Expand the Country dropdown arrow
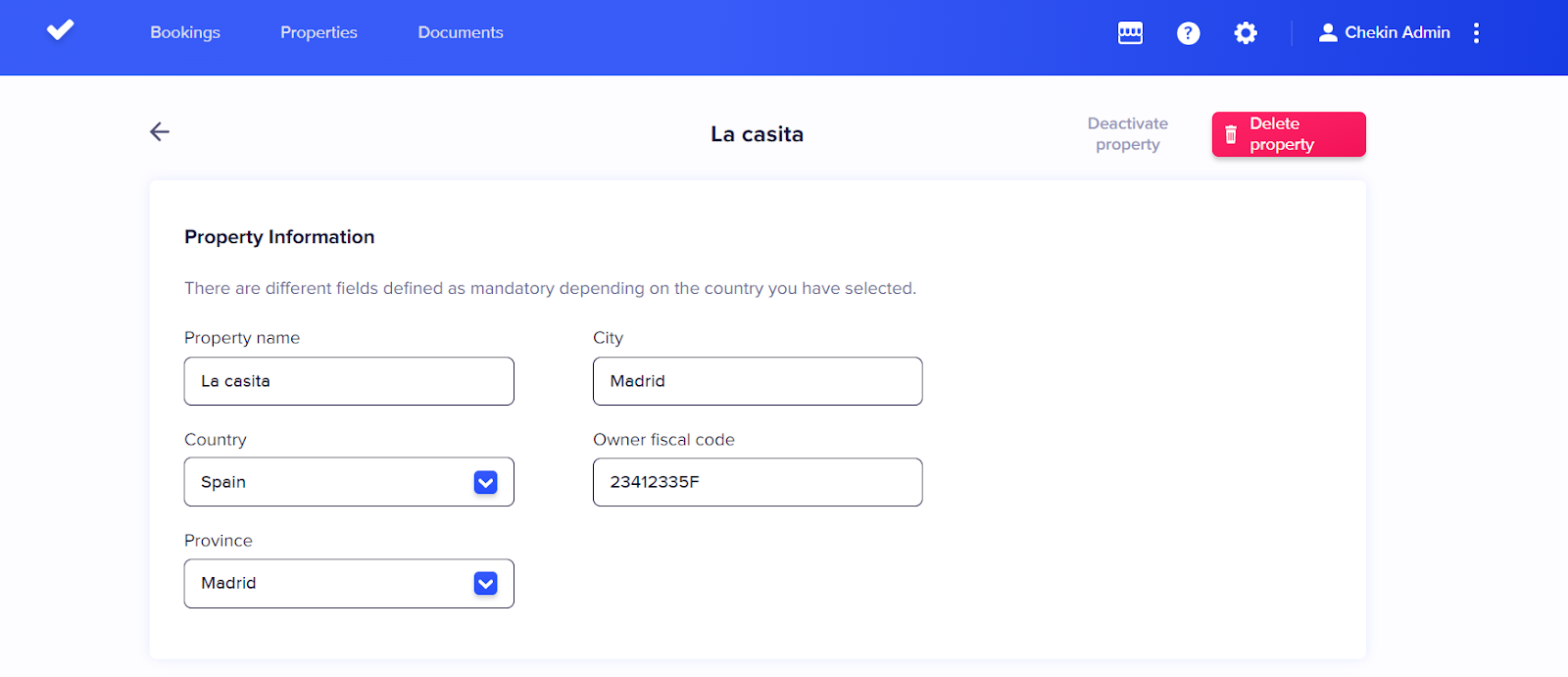This screenshot has width=1568, height=677. click(485, 482)
